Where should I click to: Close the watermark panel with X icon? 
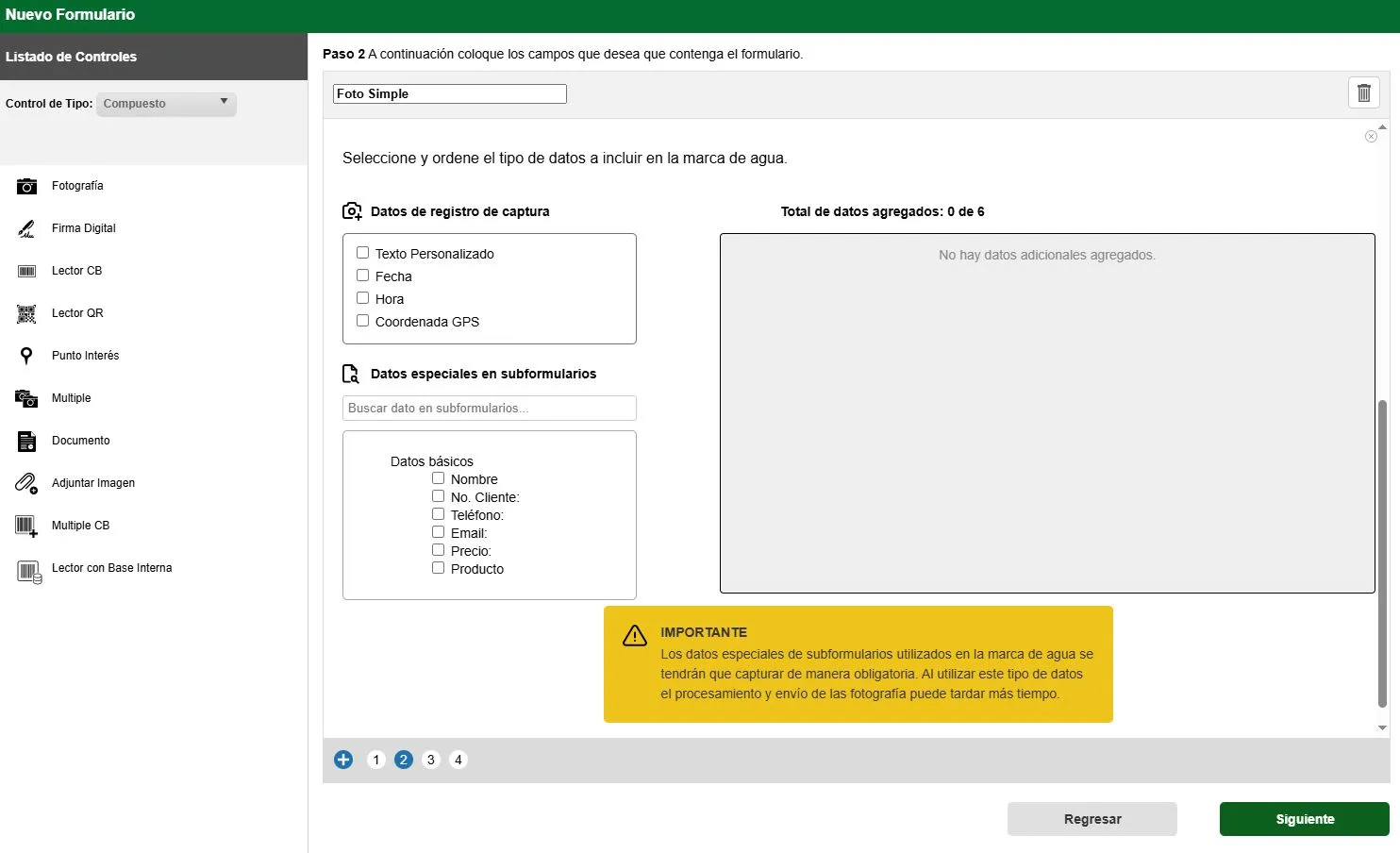[1371, 137]
